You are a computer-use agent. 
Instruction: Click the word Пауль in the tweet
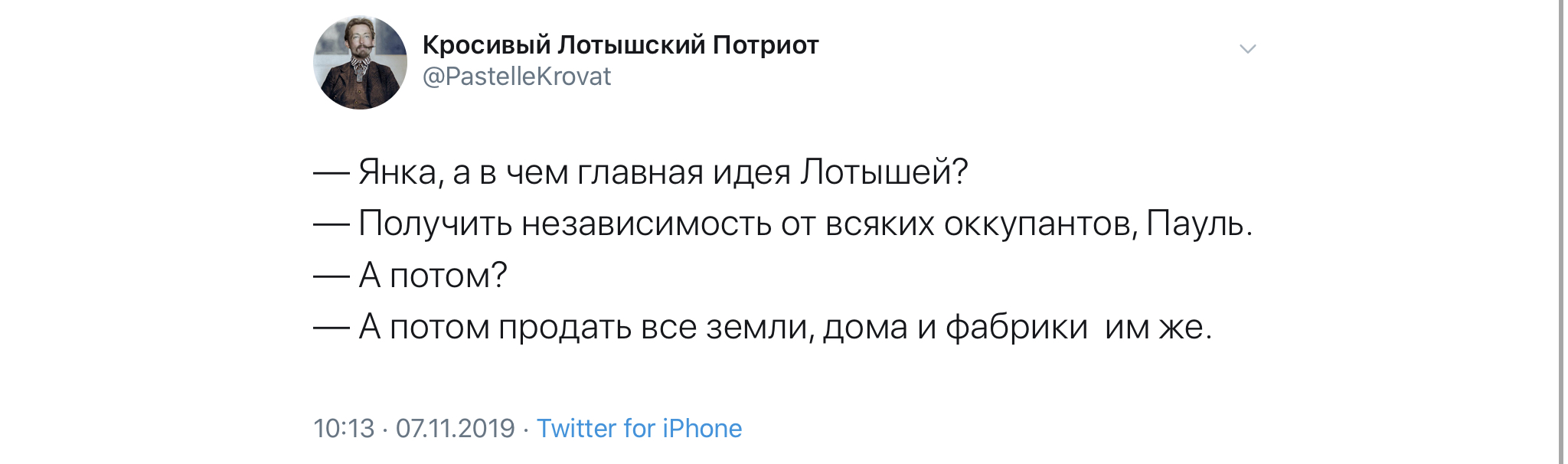[x=1194, y=224]
